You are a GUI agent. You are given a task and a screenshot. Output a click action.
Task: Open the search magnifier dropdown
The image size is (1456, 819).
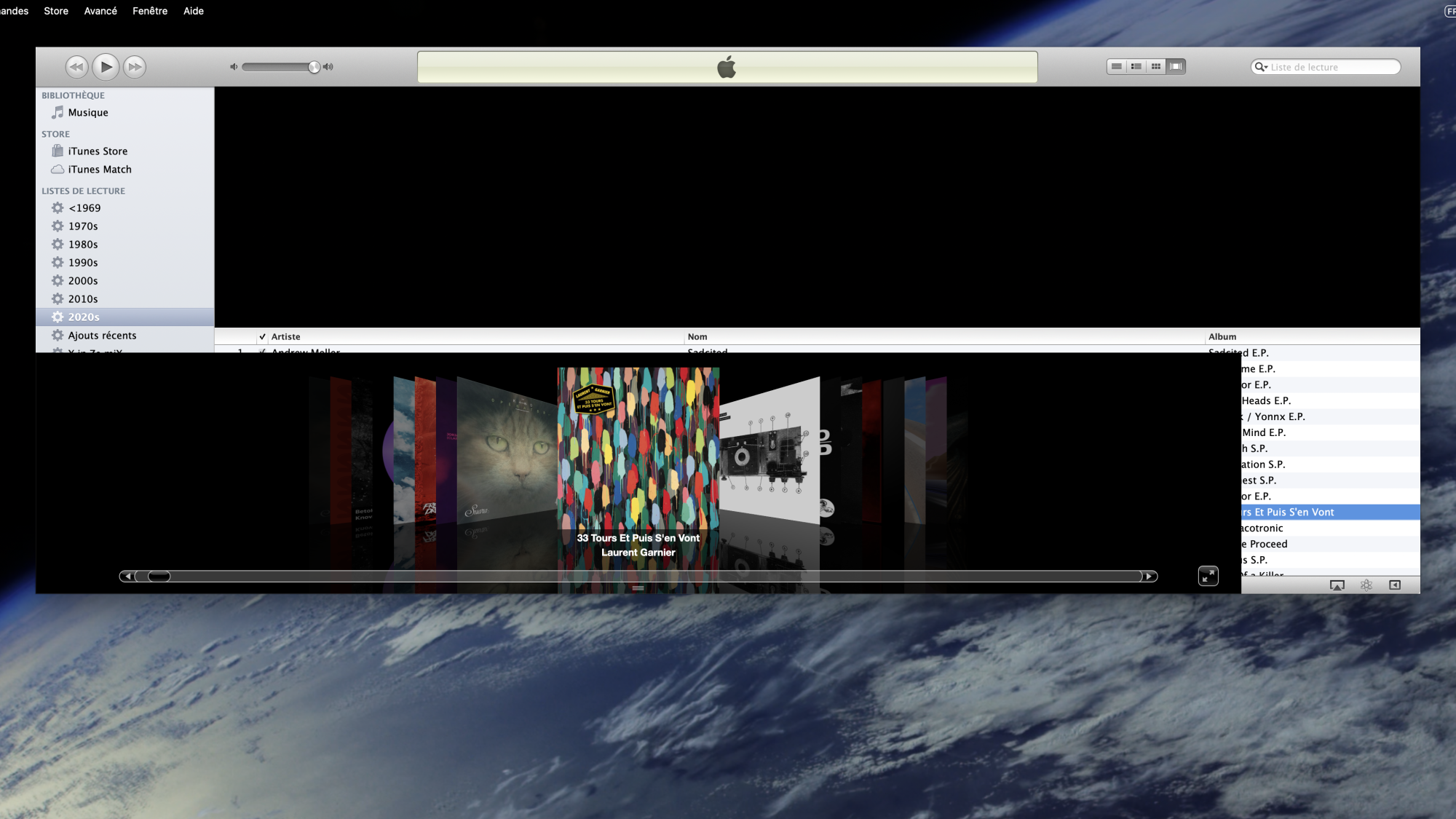coord(1262,67)
